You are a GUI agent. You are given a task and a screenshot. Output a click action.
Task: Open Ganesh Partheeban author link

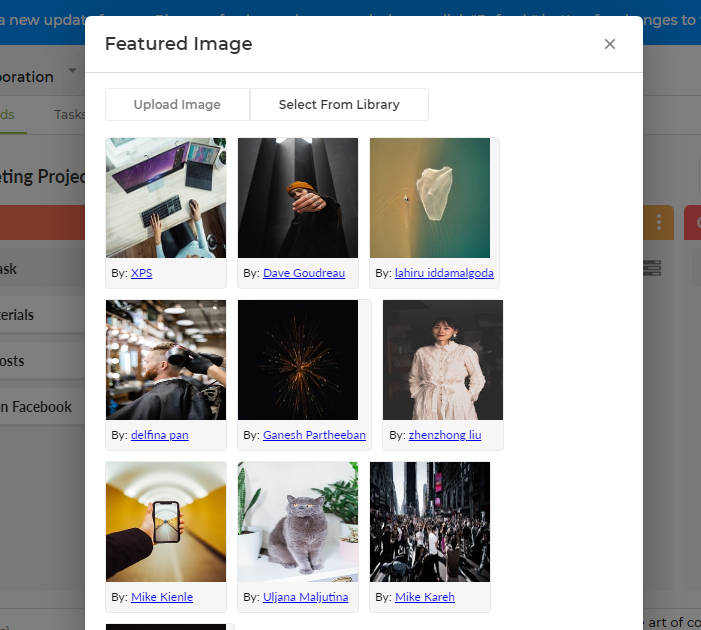[314, 435]
